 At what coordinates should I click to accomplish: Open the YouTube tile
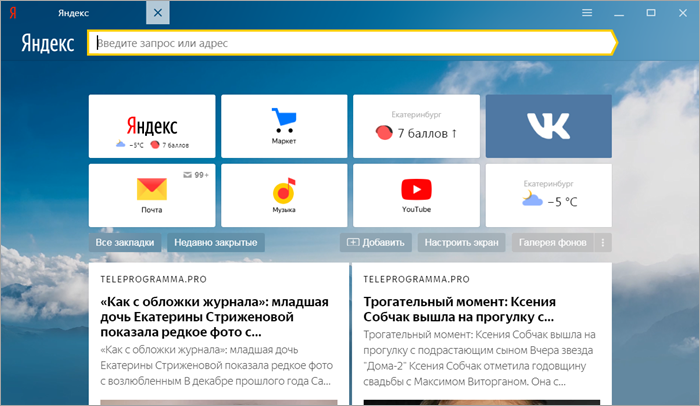(417, 195)
